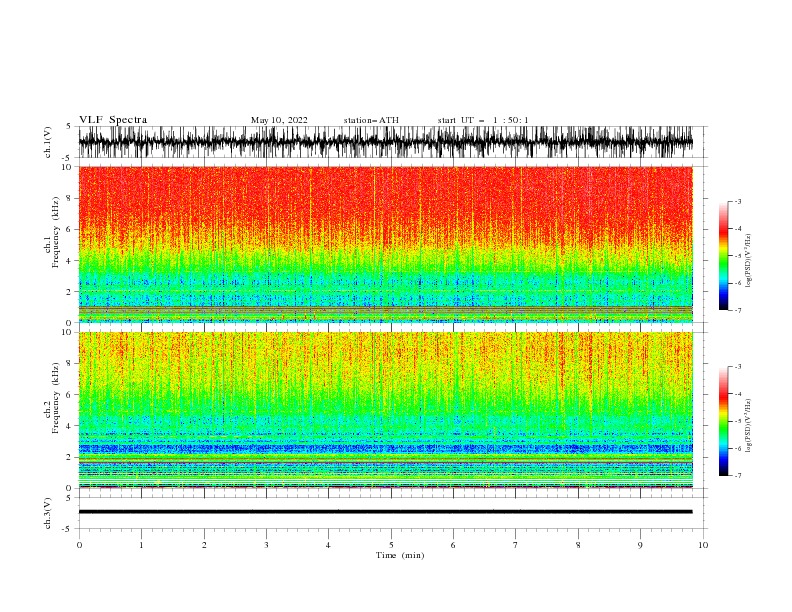Click the "-3" label on ch.1 colorbar
792x612 pixels.
pos(737,201)
